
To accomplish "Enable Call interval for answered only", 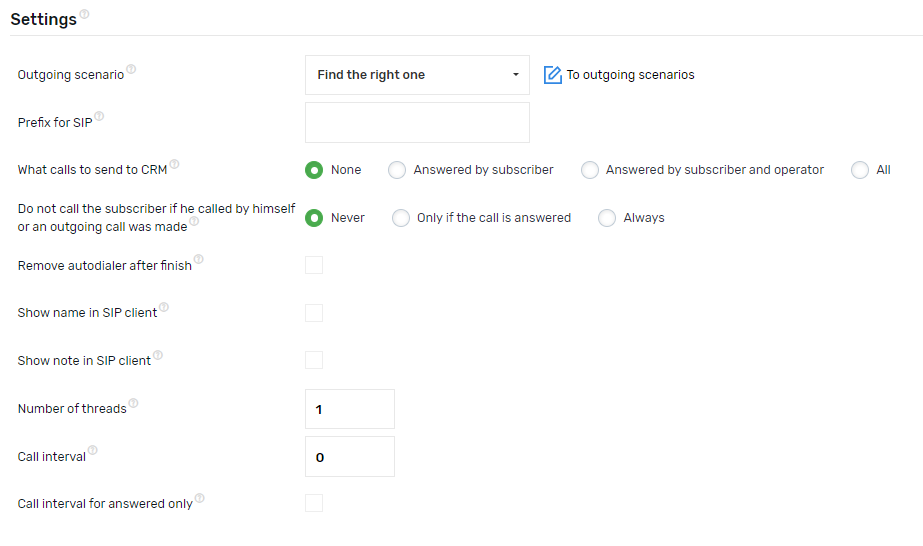I will [314, 503].
